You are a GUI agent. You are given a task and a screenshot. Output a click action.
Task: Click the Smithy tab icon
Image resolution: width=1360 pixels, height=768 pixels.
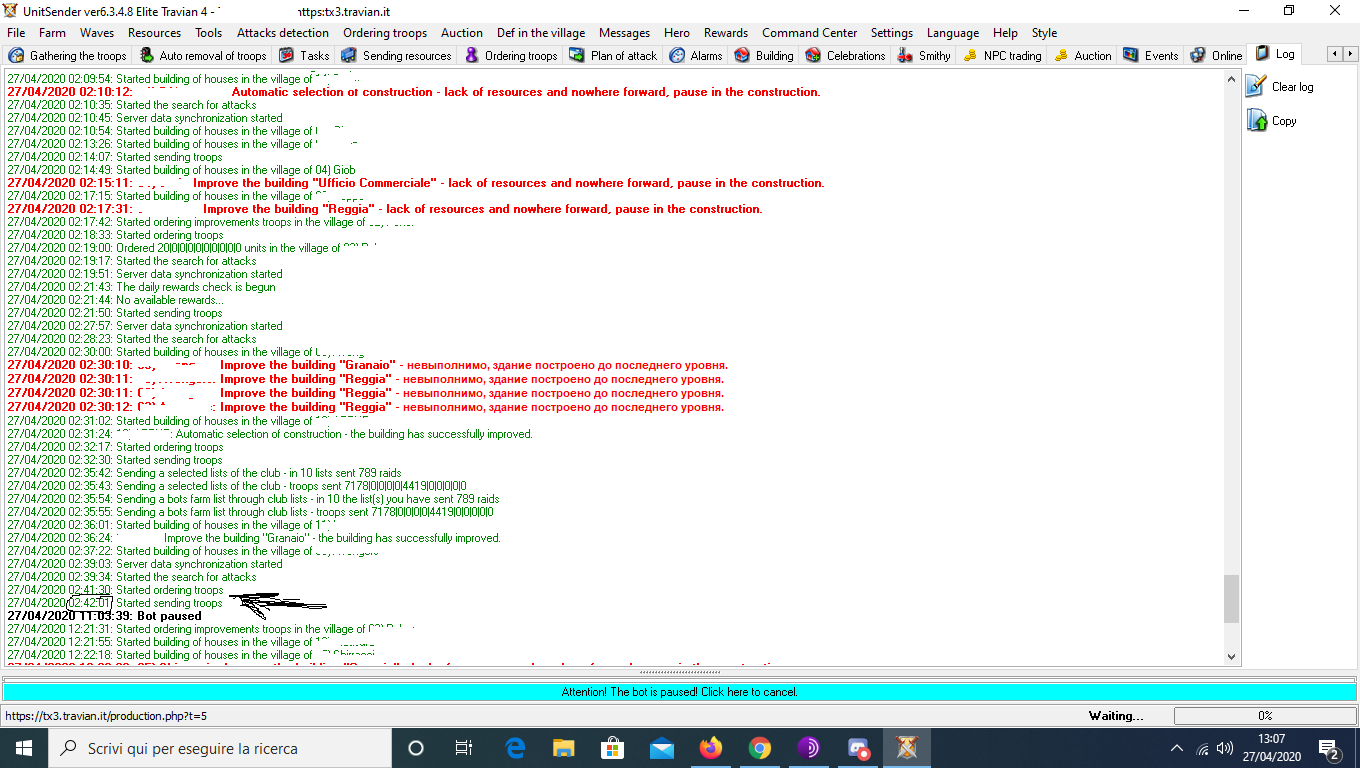905,56
